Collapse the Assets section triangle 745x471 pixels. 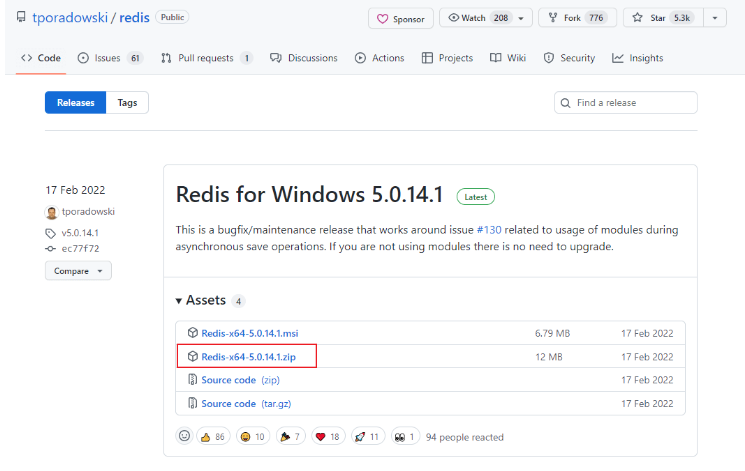(x=179, y=301)
